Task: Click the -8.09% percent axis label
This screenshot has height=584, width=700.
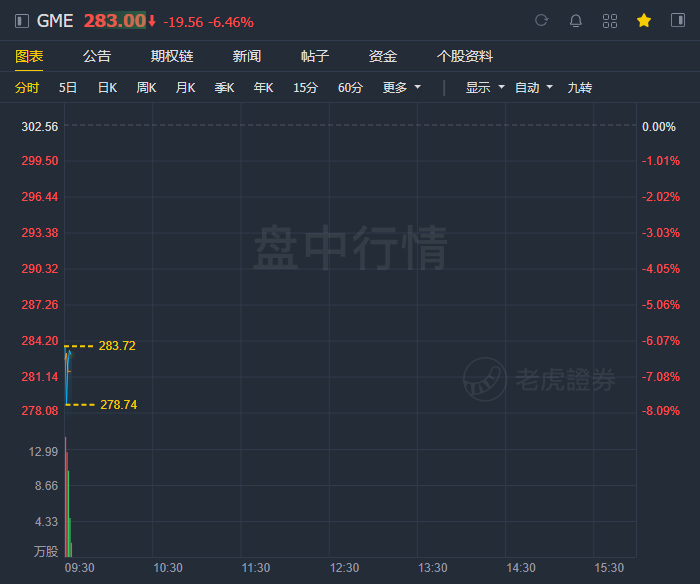Action: point(661,411)
